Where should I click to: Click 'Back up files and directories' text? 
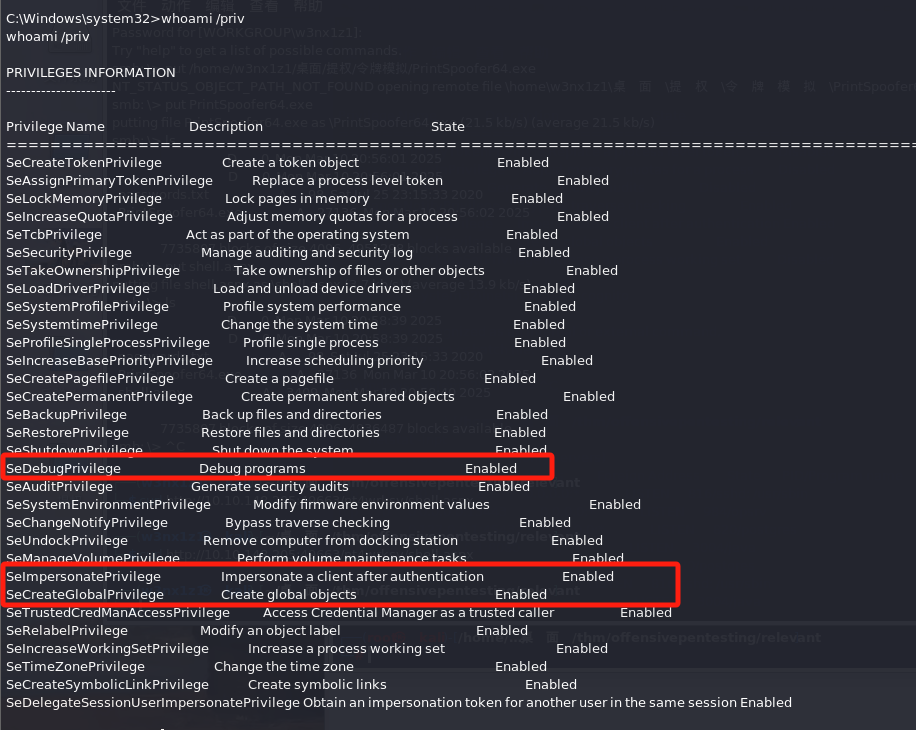click(292, 415)
